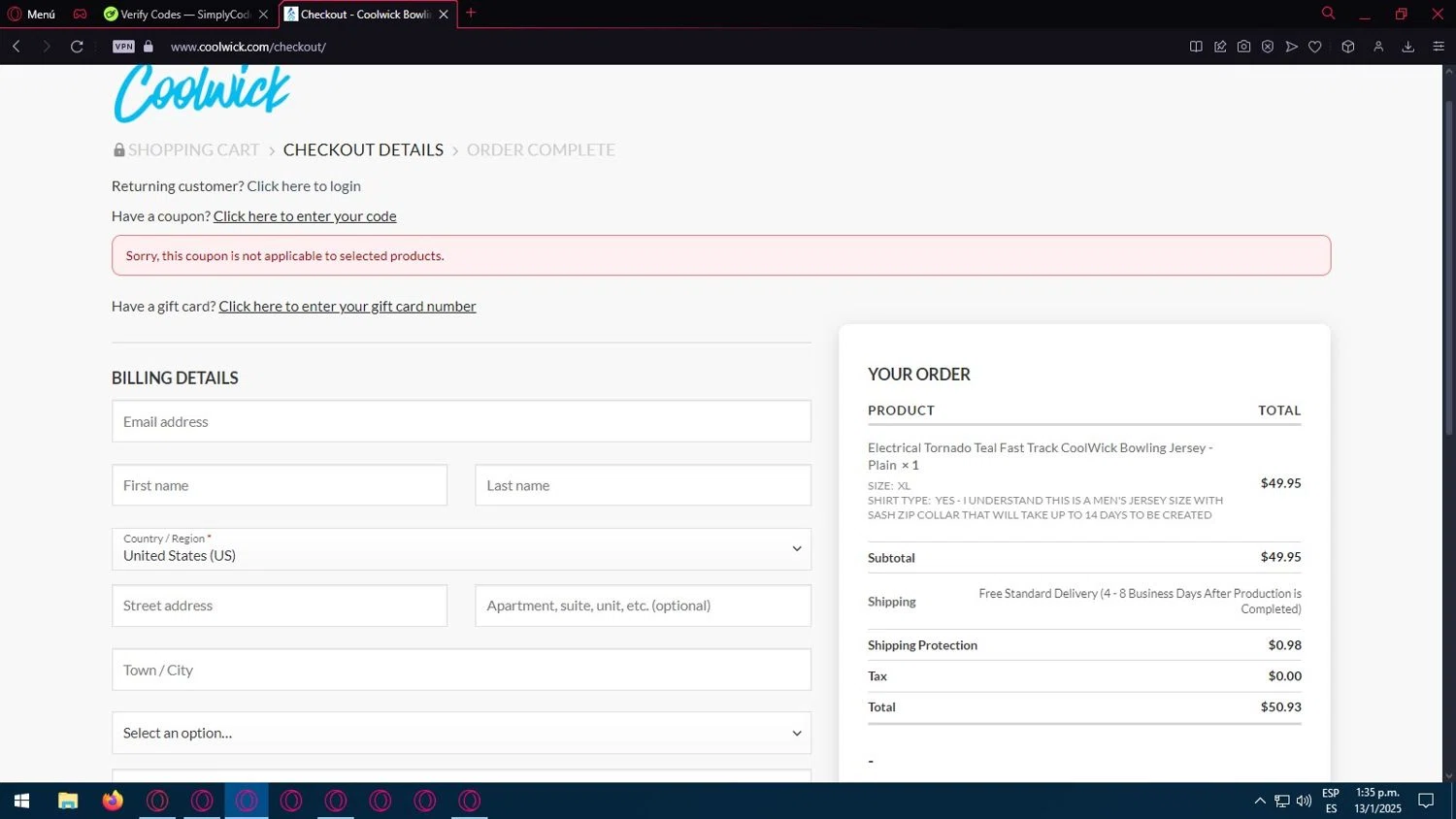Viewport: 1456px width, 819px height.
Task: Click the ESP language indicator
Action: [x=1331, y=801]
